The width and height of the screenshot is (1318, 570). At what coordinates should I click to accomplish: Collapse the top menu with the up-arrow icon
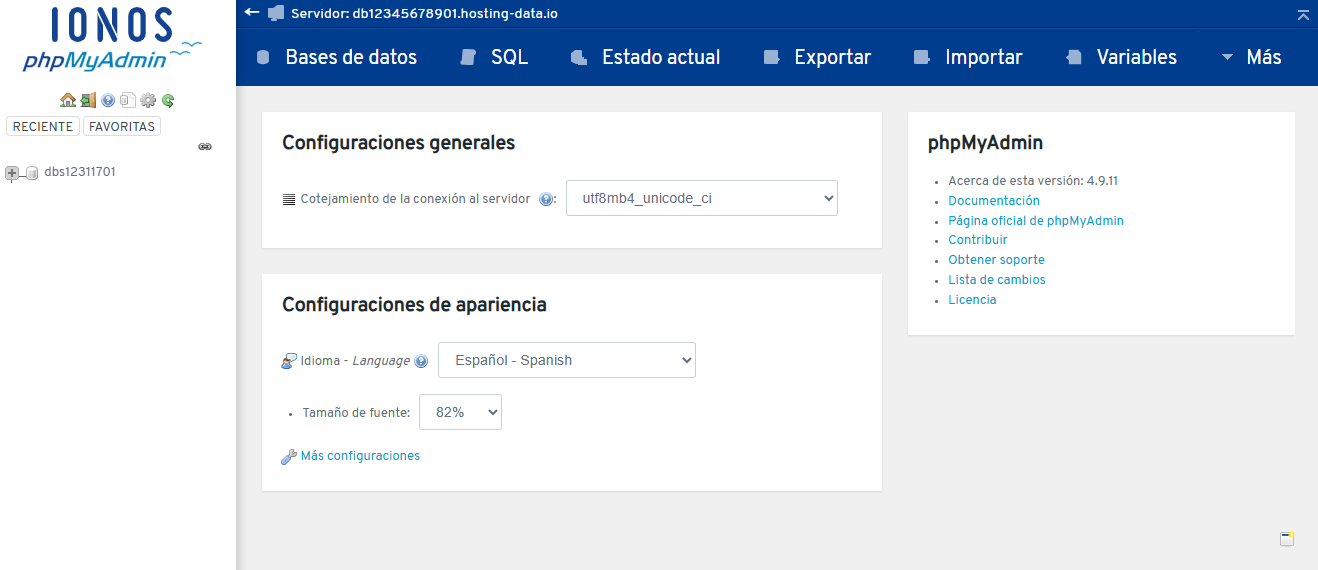pos(1303,14)
